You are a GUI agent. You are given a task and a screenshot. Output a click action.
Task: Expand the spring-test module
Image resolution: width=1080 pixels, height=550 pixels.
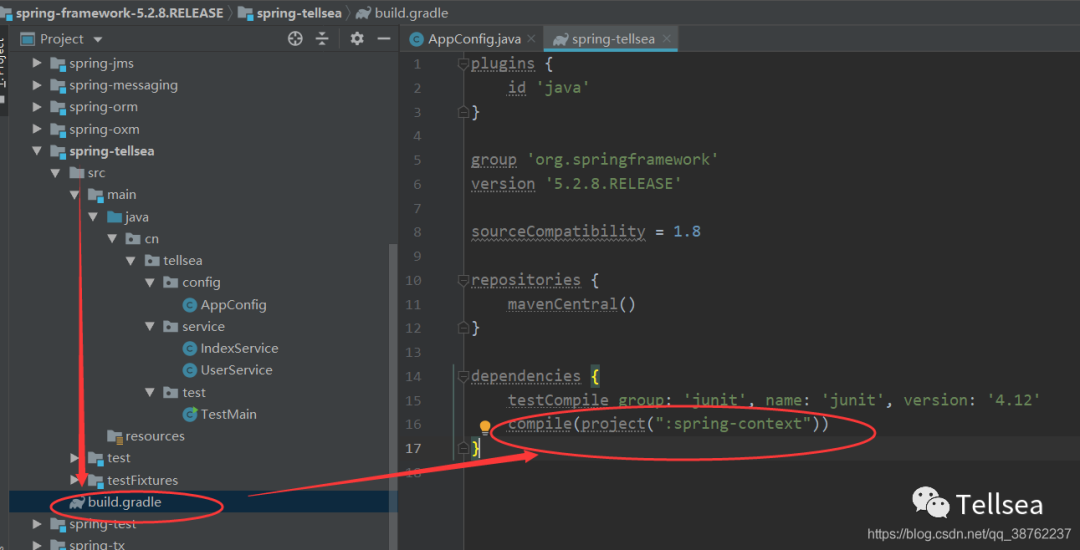[37, 525]
